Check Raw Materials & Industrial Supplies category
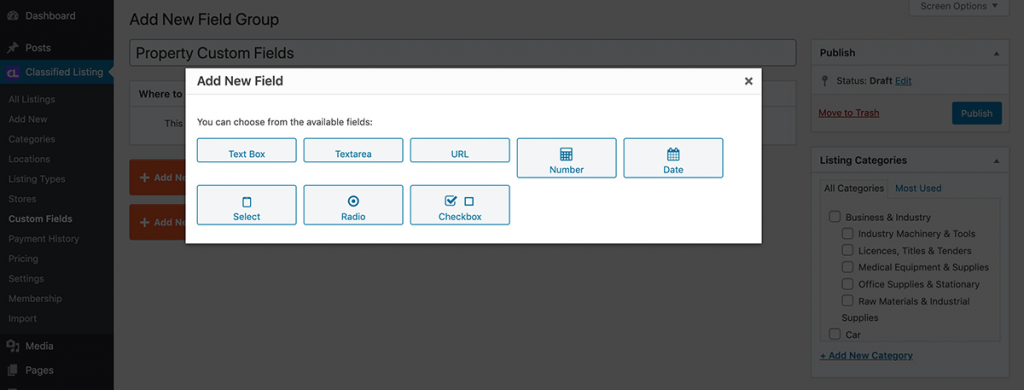Image resolution: width=1024 pixels, height=390 pixels. pyautogui.click(x=848, y=301)
